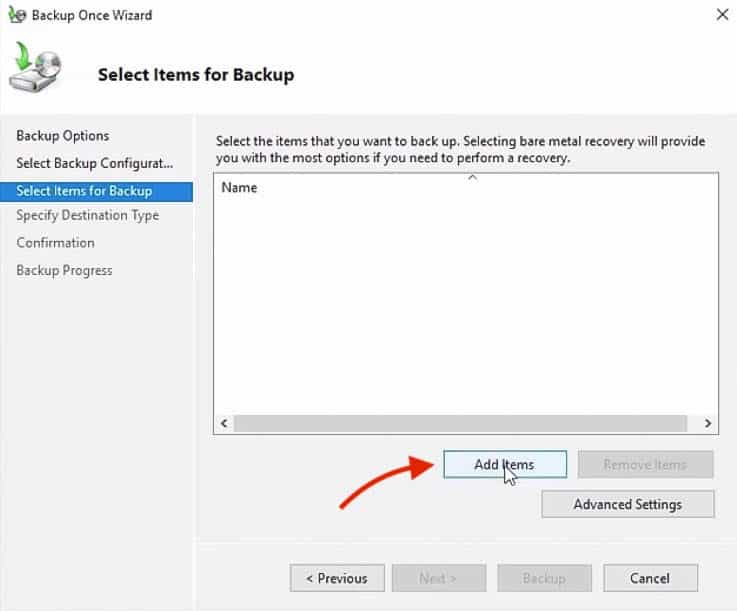The width and height of the screenshot is (737, 611).
Task: Click the sort chevron above the item list
Action: tap(473, 177)
